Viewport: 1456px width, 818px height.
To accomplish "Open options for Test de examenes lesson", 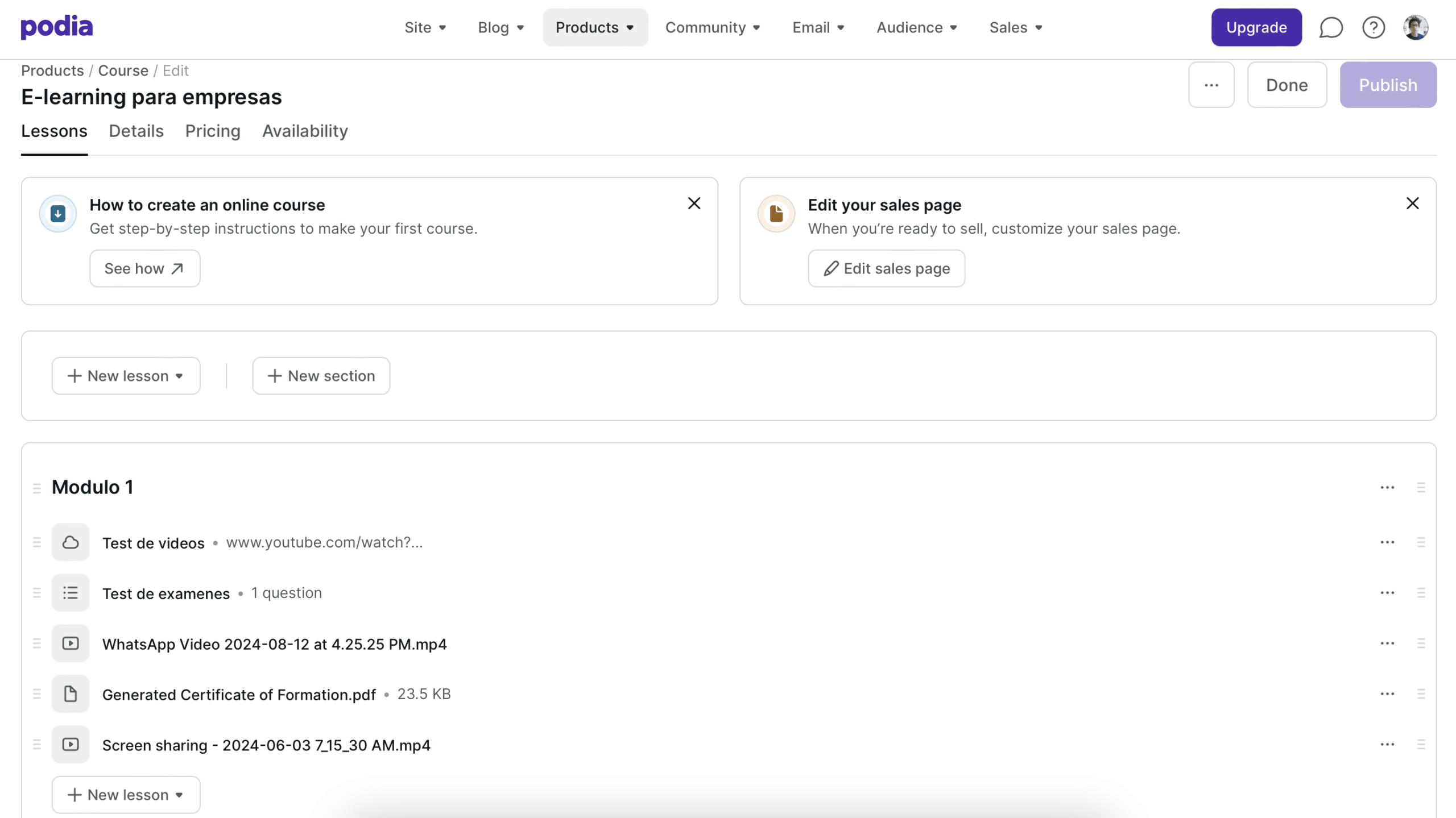I will click(x=1387, y=593).
